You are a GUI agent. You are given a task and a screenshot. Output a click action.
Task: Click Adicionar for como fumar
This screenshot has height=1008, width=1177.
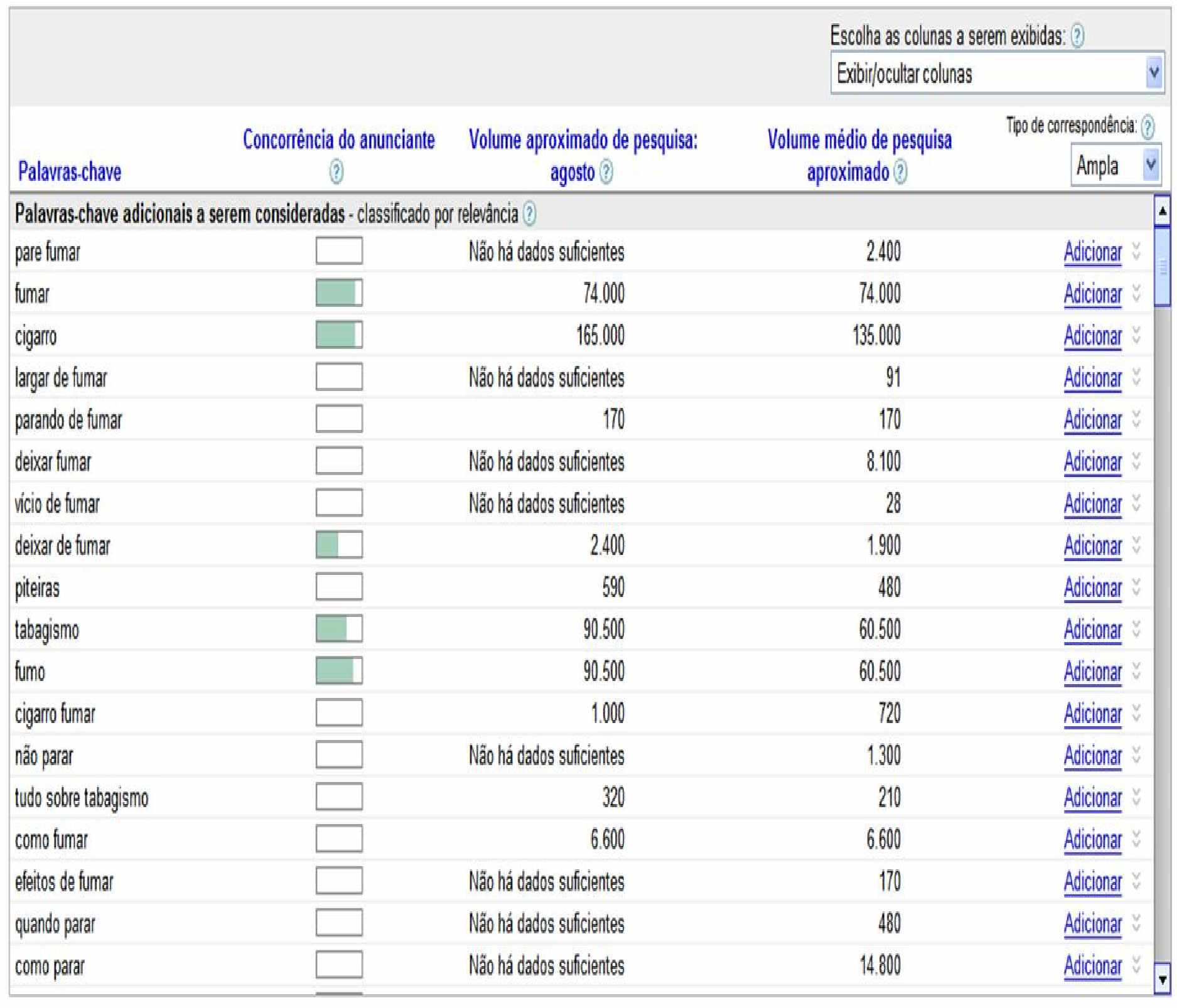click(1093, 840)
